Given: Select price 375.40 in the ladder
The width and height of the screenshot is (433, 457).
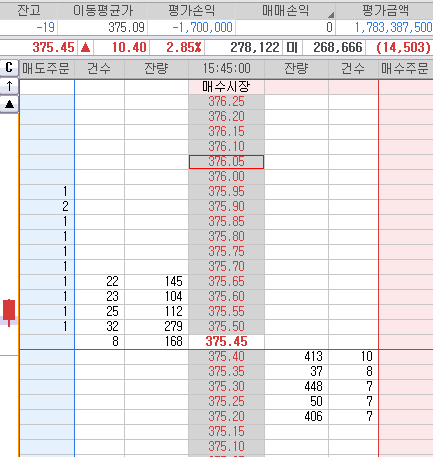Looking at the screenshot, I should point(227,357).
